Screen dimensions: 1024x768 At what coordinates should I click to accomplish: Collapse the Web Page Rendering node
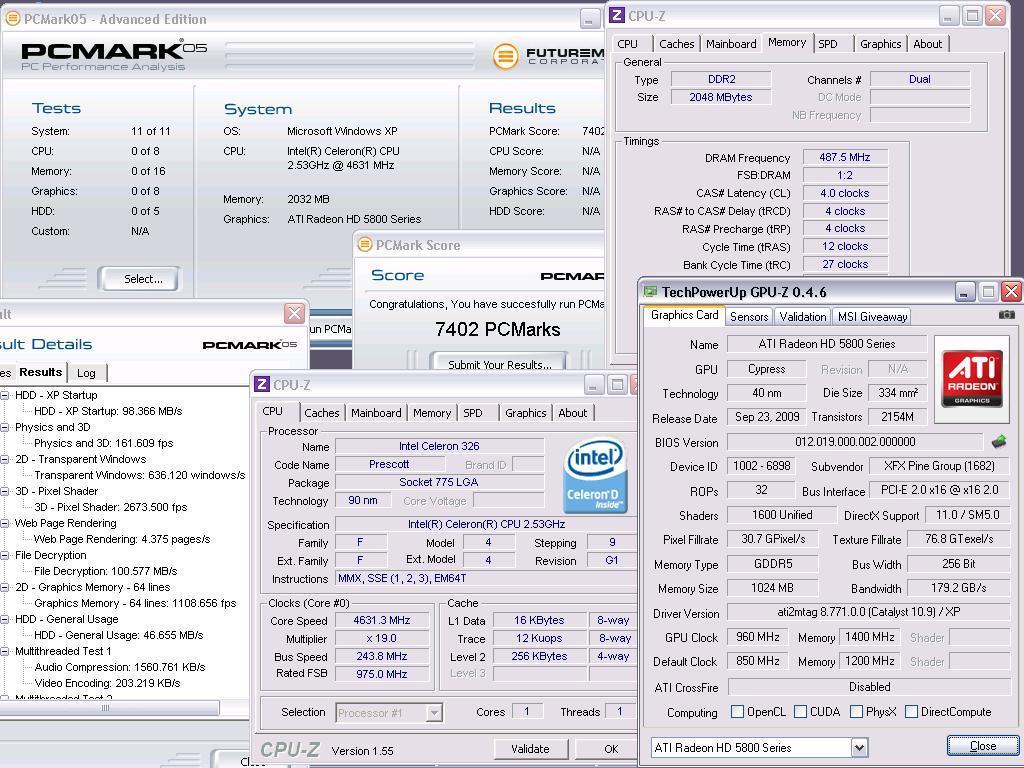coord(5,523)
